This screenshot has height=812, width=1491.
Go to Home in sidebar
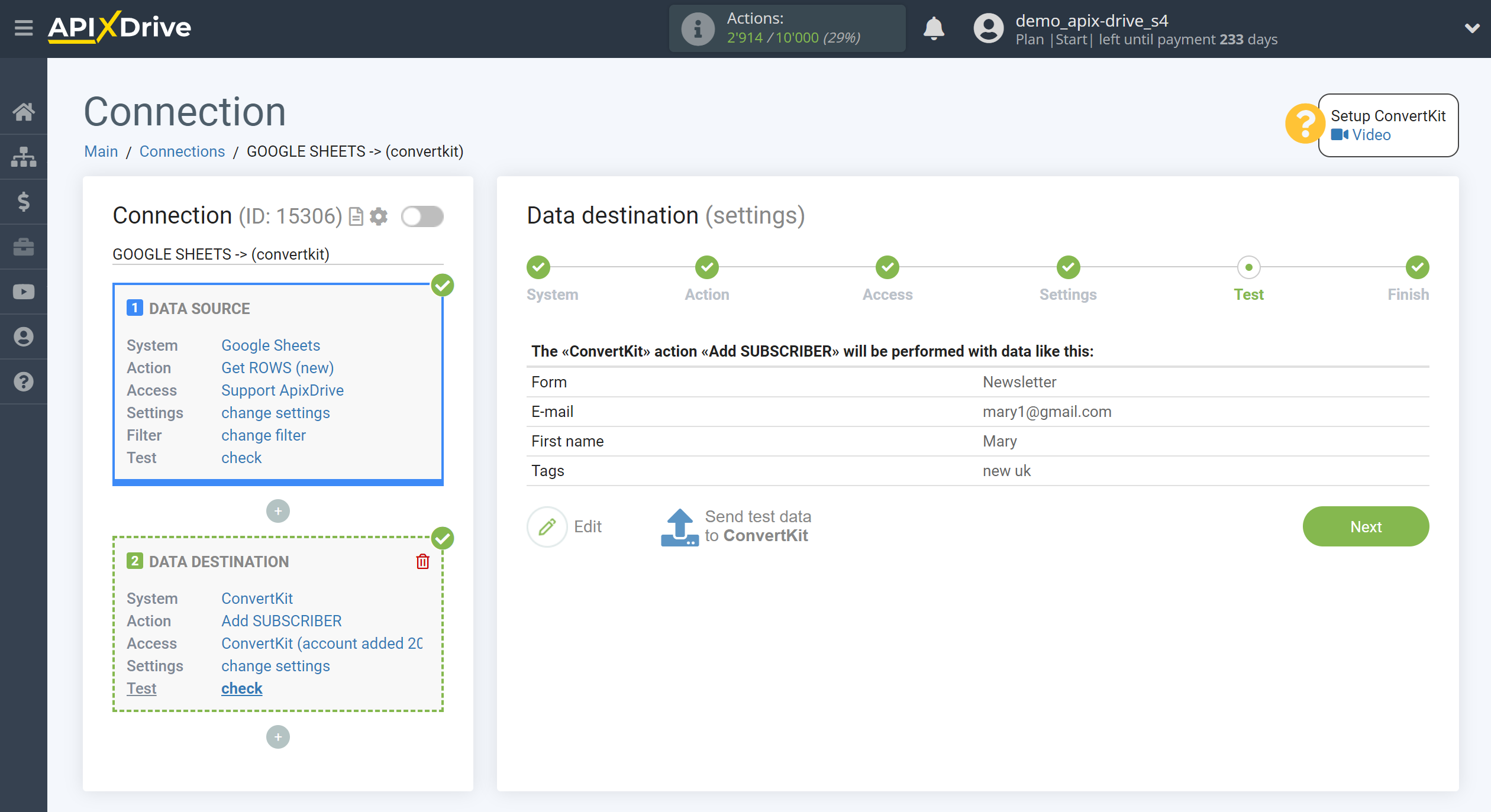24,112
